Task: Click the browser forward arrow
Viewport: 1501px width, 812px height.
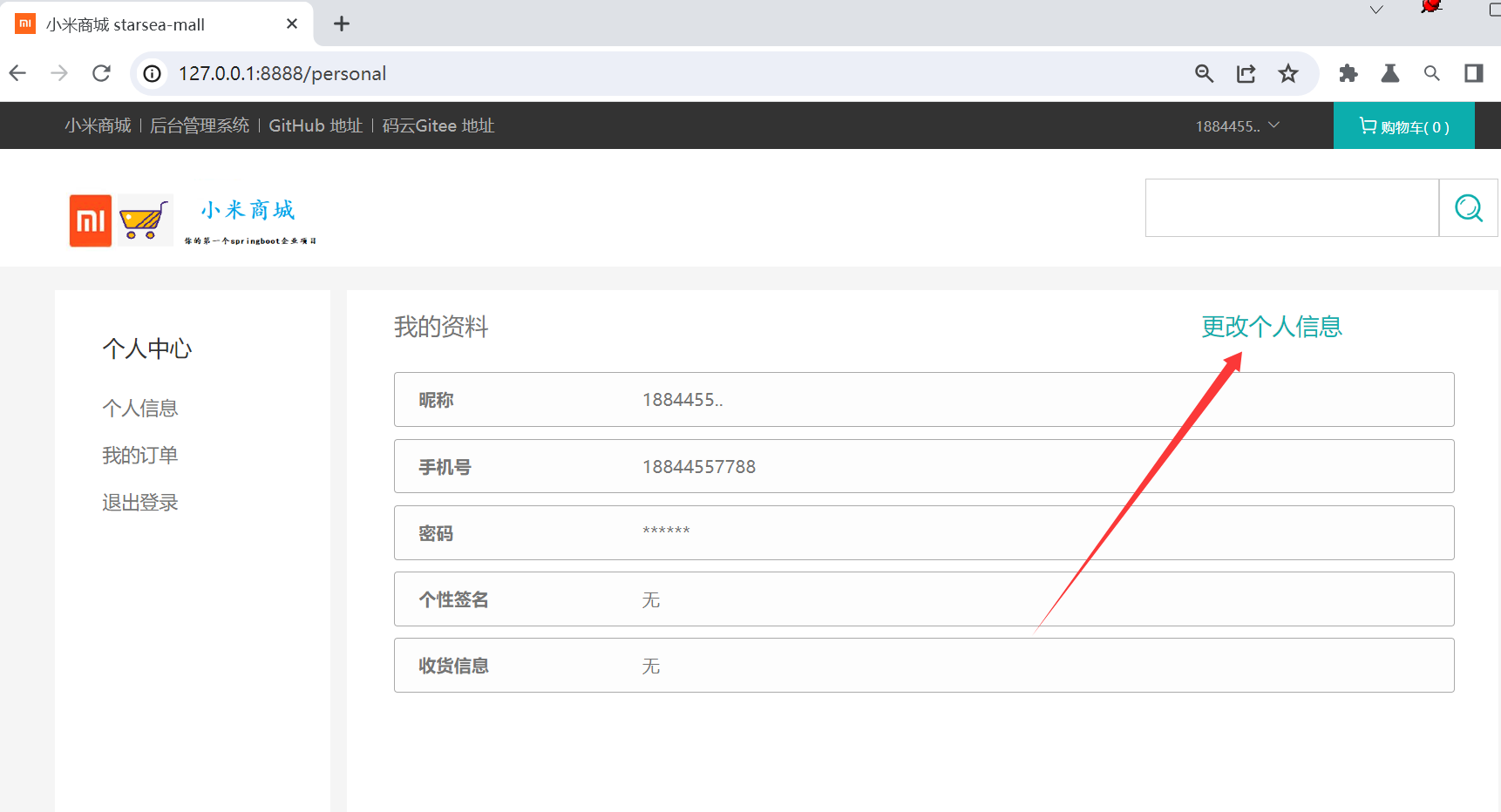Action: tap(59, 73)
